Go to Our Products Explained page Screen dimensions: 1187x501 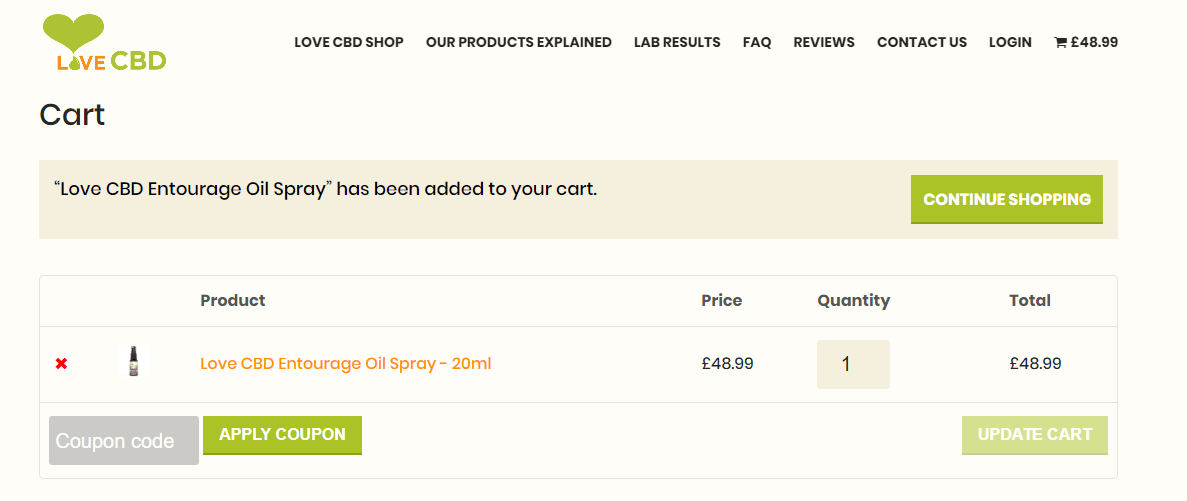518,42
